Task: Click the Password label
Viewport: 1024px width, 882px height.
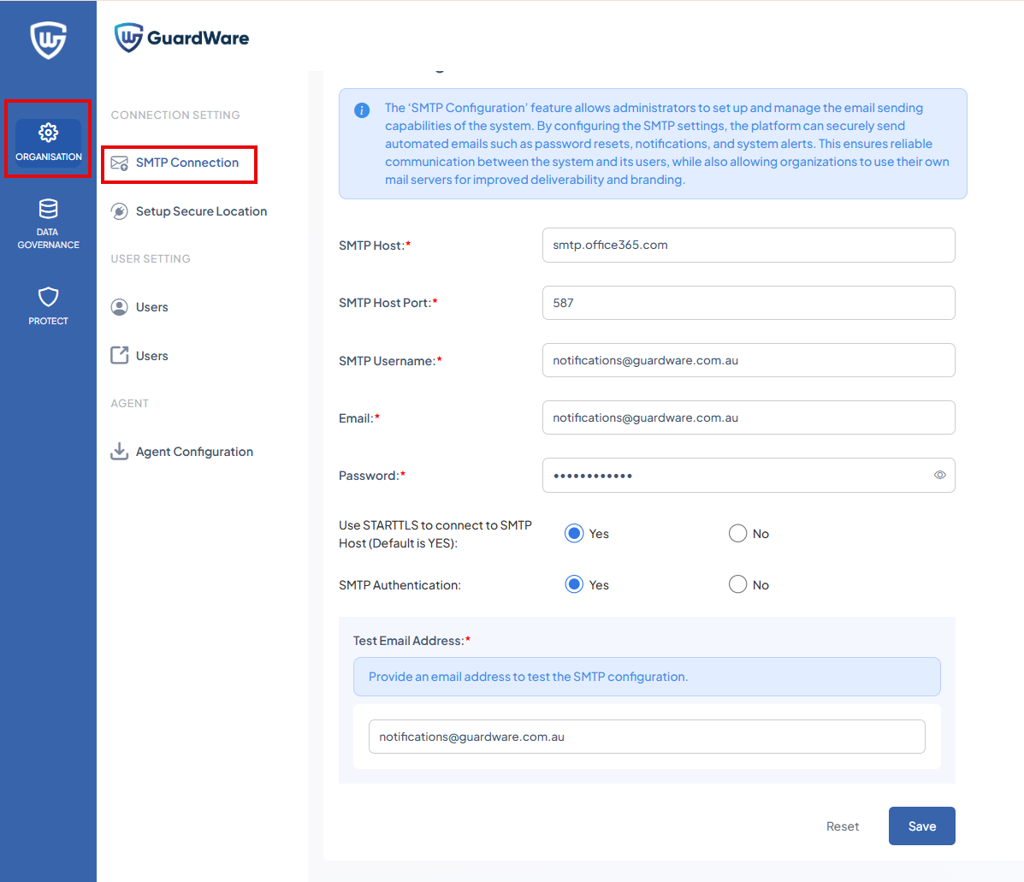Action: coord(372,476)
